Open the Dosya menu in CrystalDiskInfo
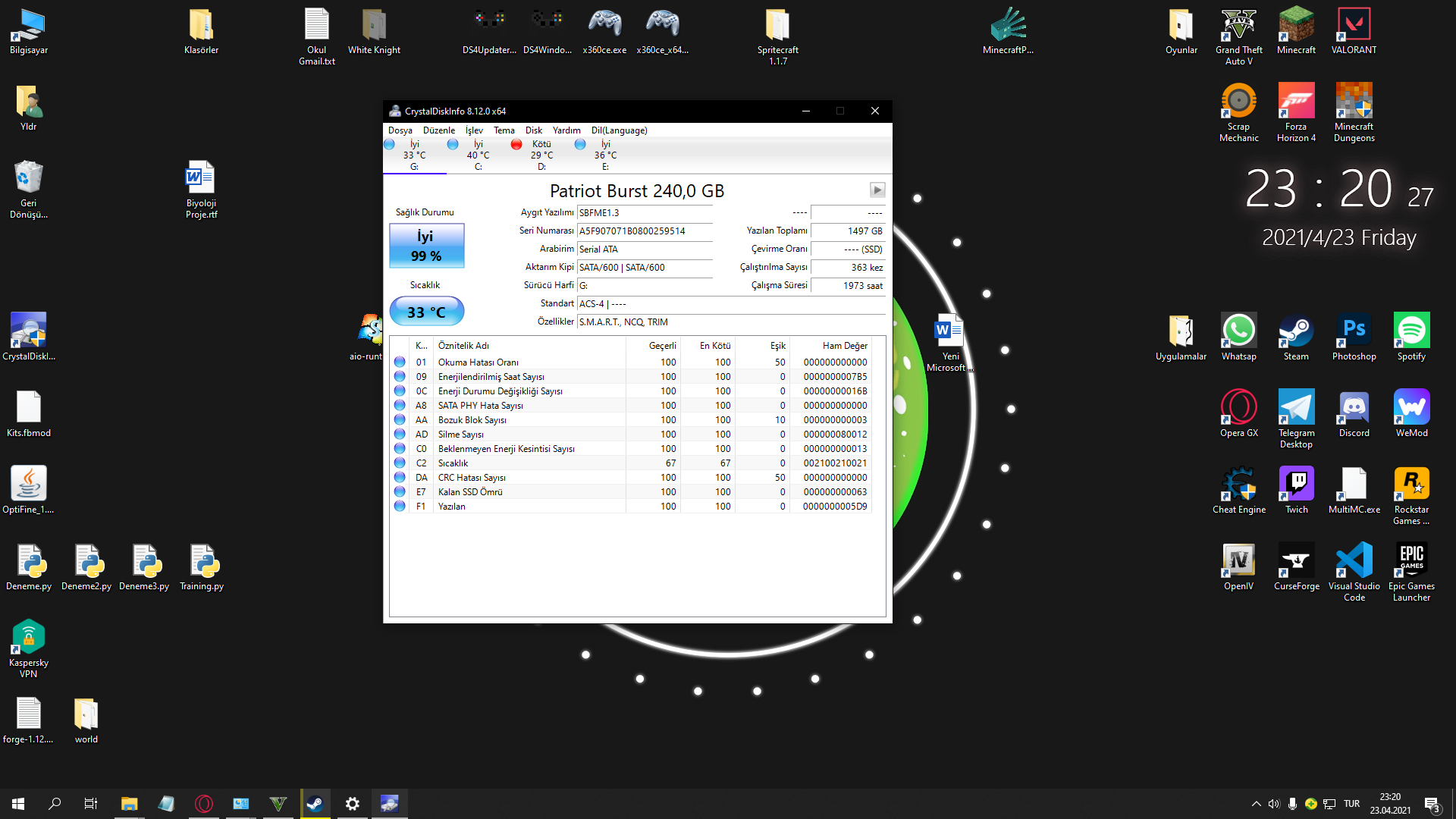The image size is (1456, 819). [x=400, y=130]
